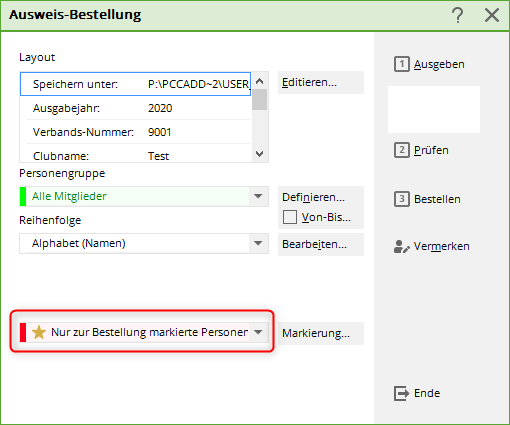Select the Verbands-Nummer 9001 row
Image resolution: width=510 pixels, height=425 pixels.
(138, 132)
